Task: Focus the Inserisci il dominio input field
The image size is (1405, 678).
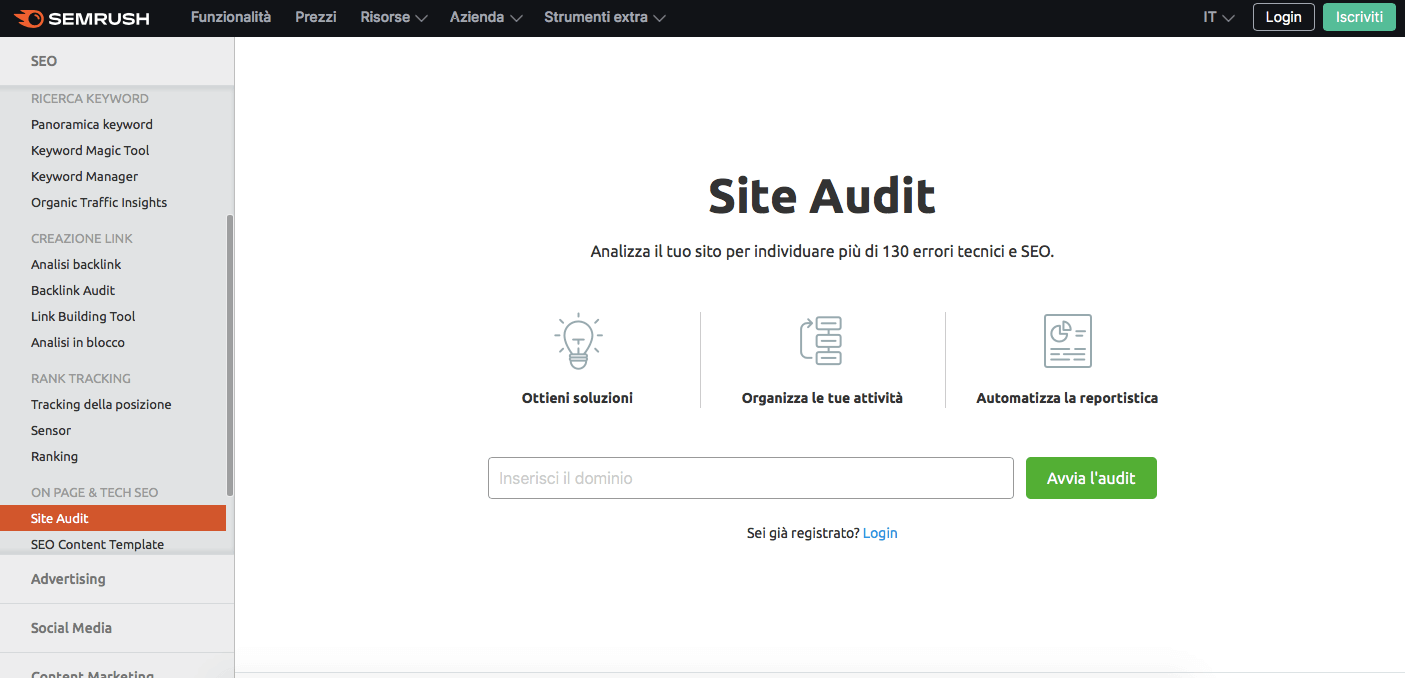Action: point(750,478)
